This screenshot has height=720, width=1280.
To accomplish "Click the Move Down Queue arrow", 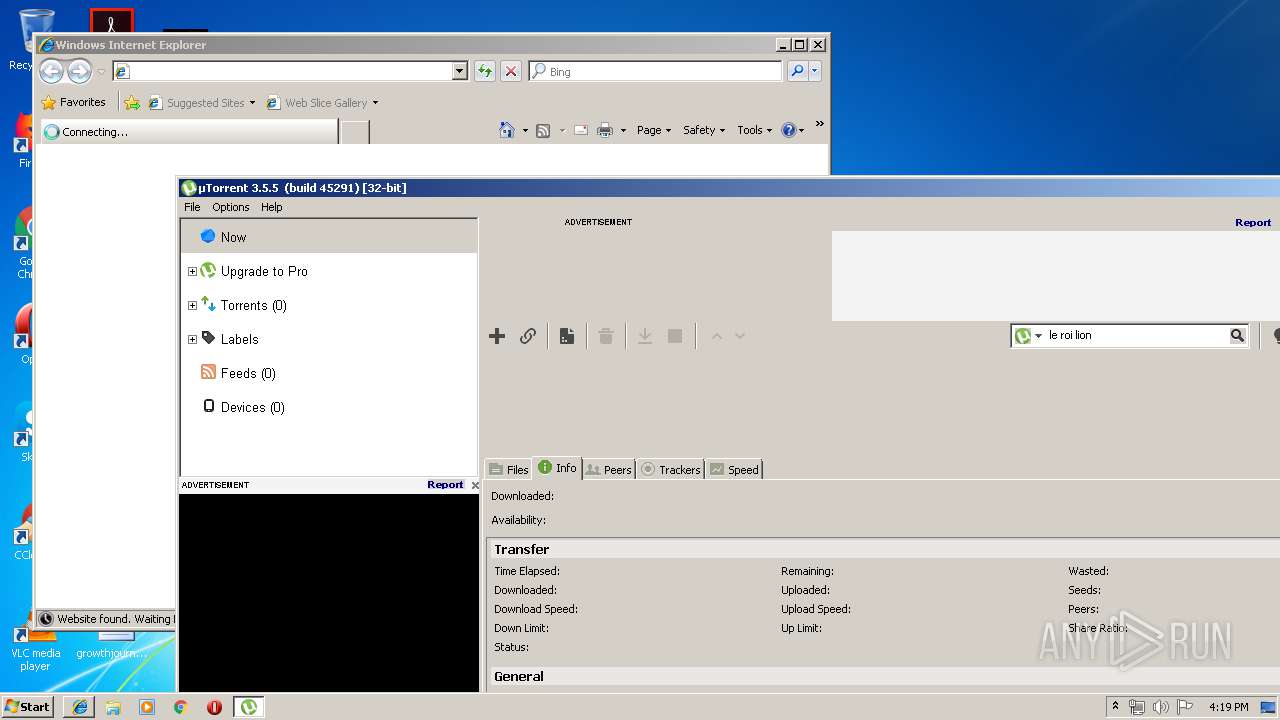I will 740,336.
